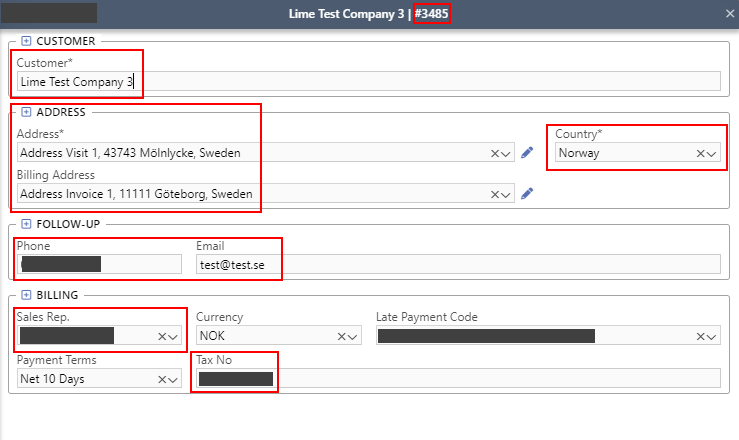Collapse the ADDRESS section
The image size is (739, 440).
(26, 112)
